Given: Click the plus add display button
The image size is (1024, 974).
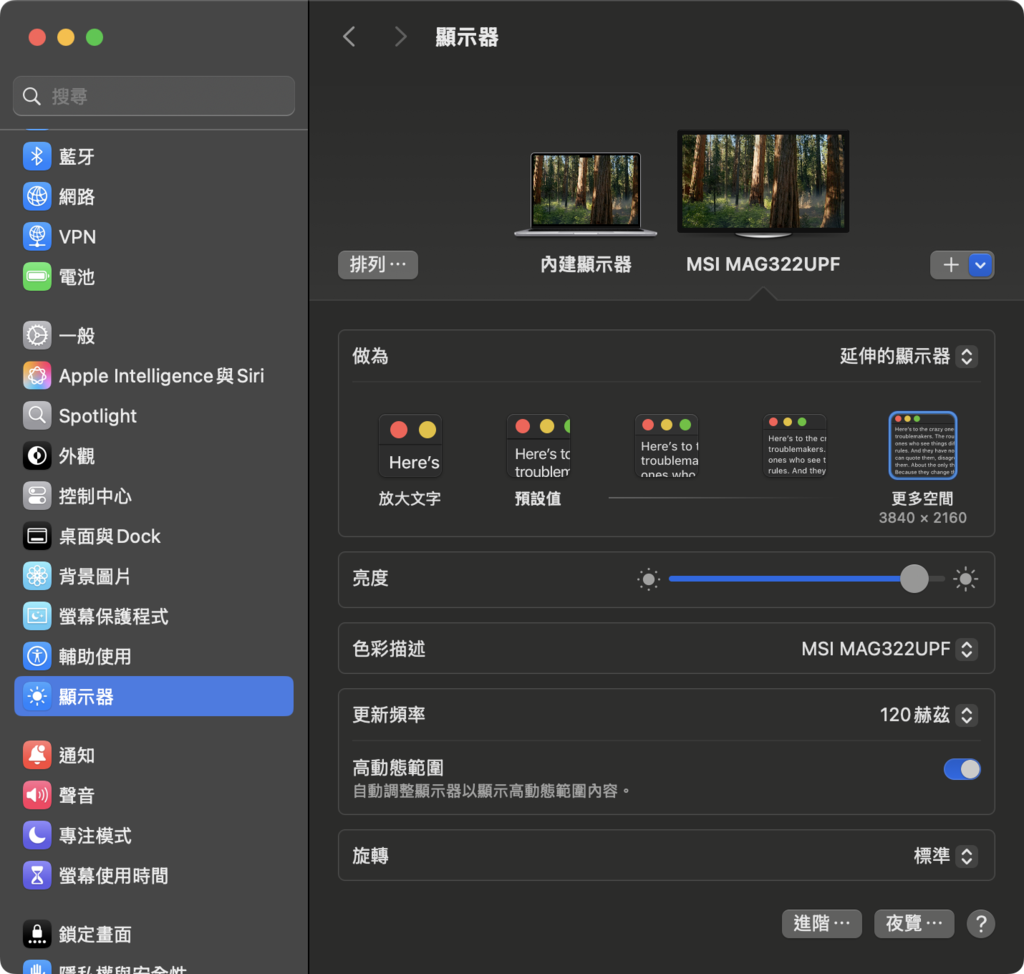Looking at the screenshot, I should [951, 265].
